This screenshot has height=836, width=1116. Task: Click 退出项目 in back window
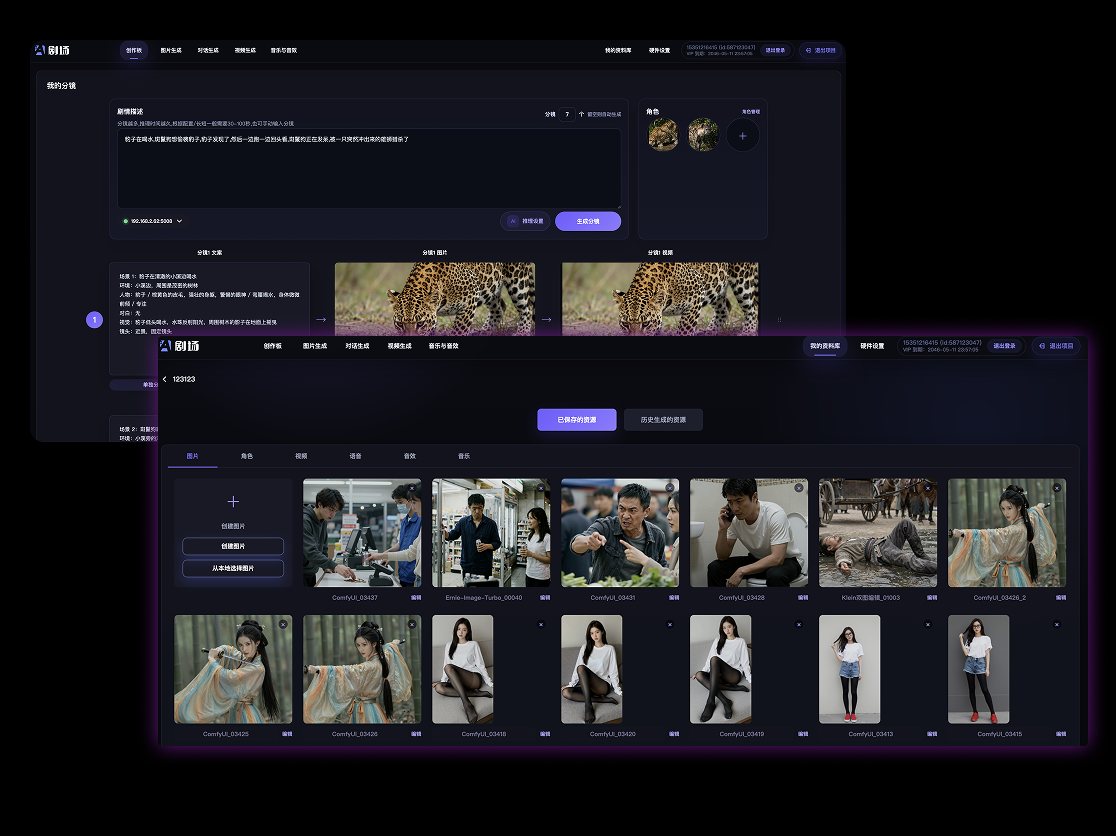[x=821, y=51]
